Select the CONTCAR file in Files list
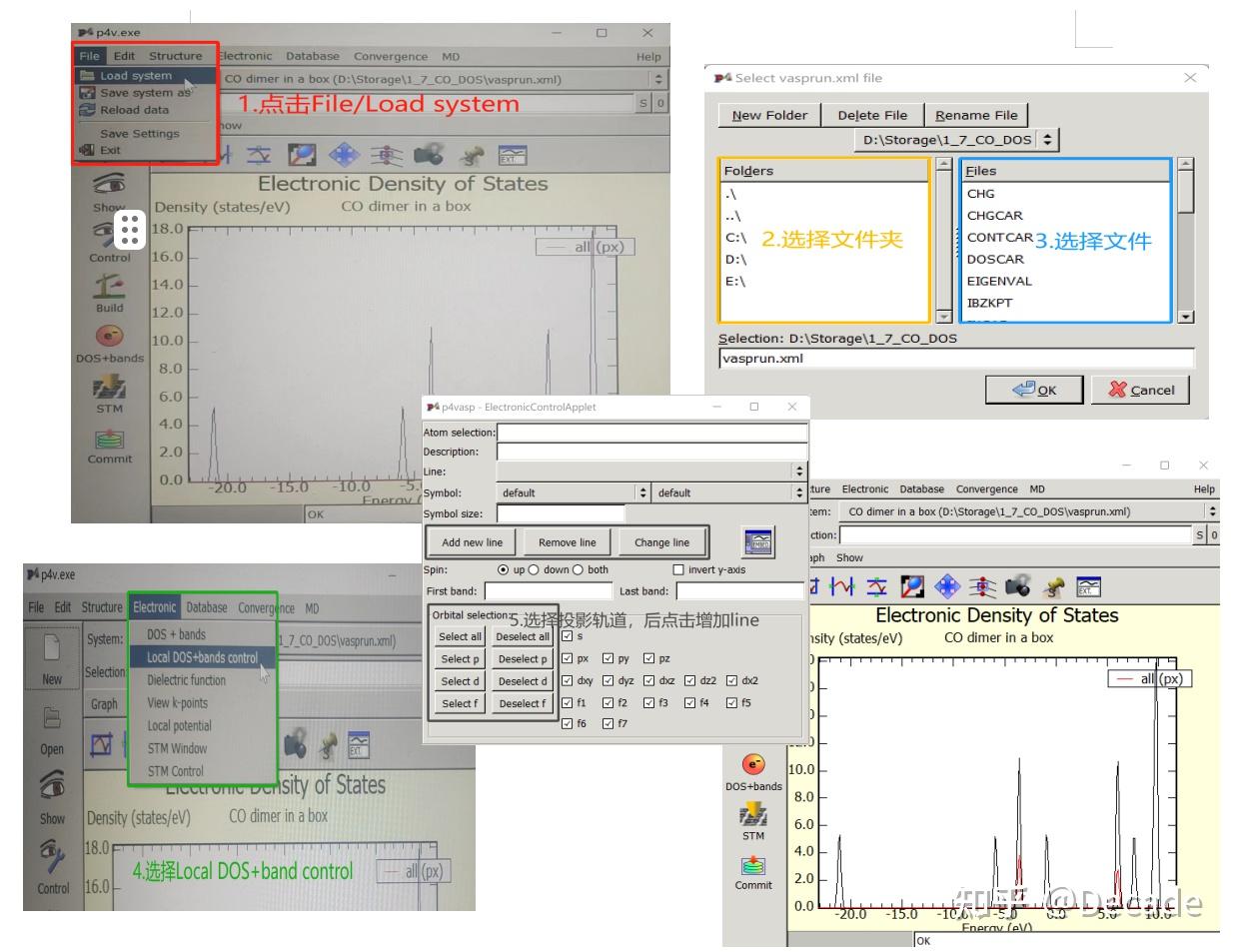This screenshot has width=1234, height=952. coord(999,237)
